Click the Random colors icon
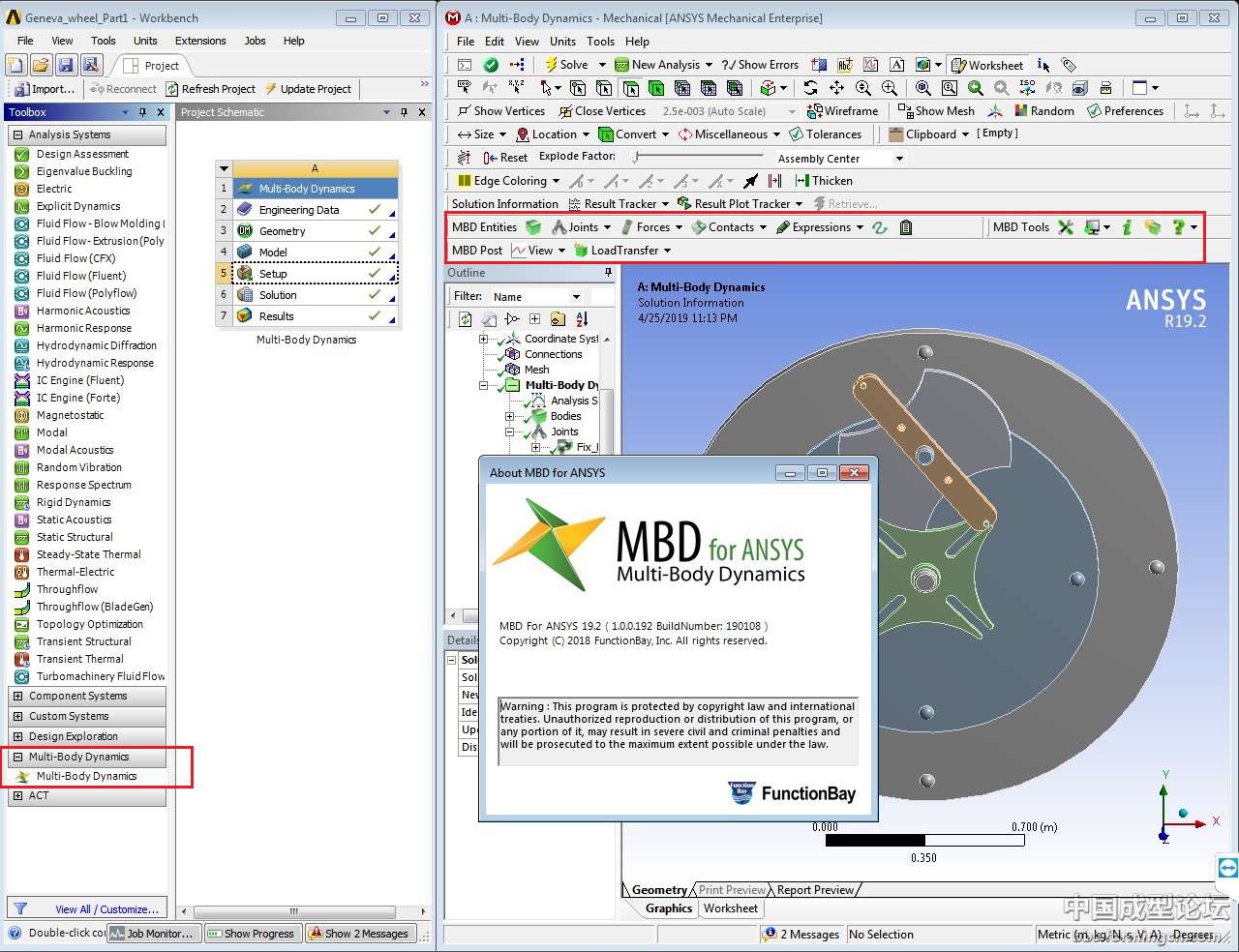 [1043, 111]
